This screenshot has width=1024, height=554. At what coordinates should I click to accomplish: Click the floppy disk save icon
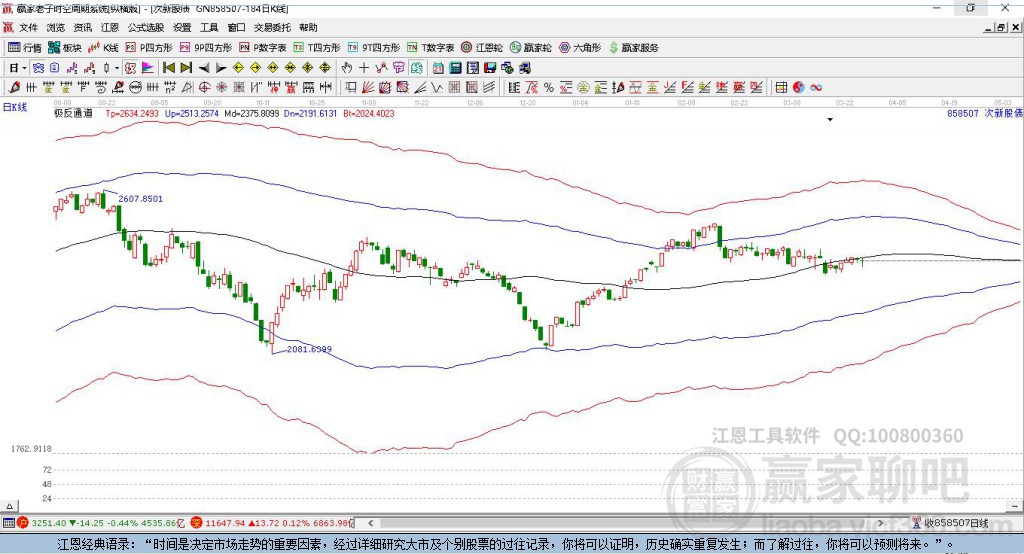[x=490, y=68]
